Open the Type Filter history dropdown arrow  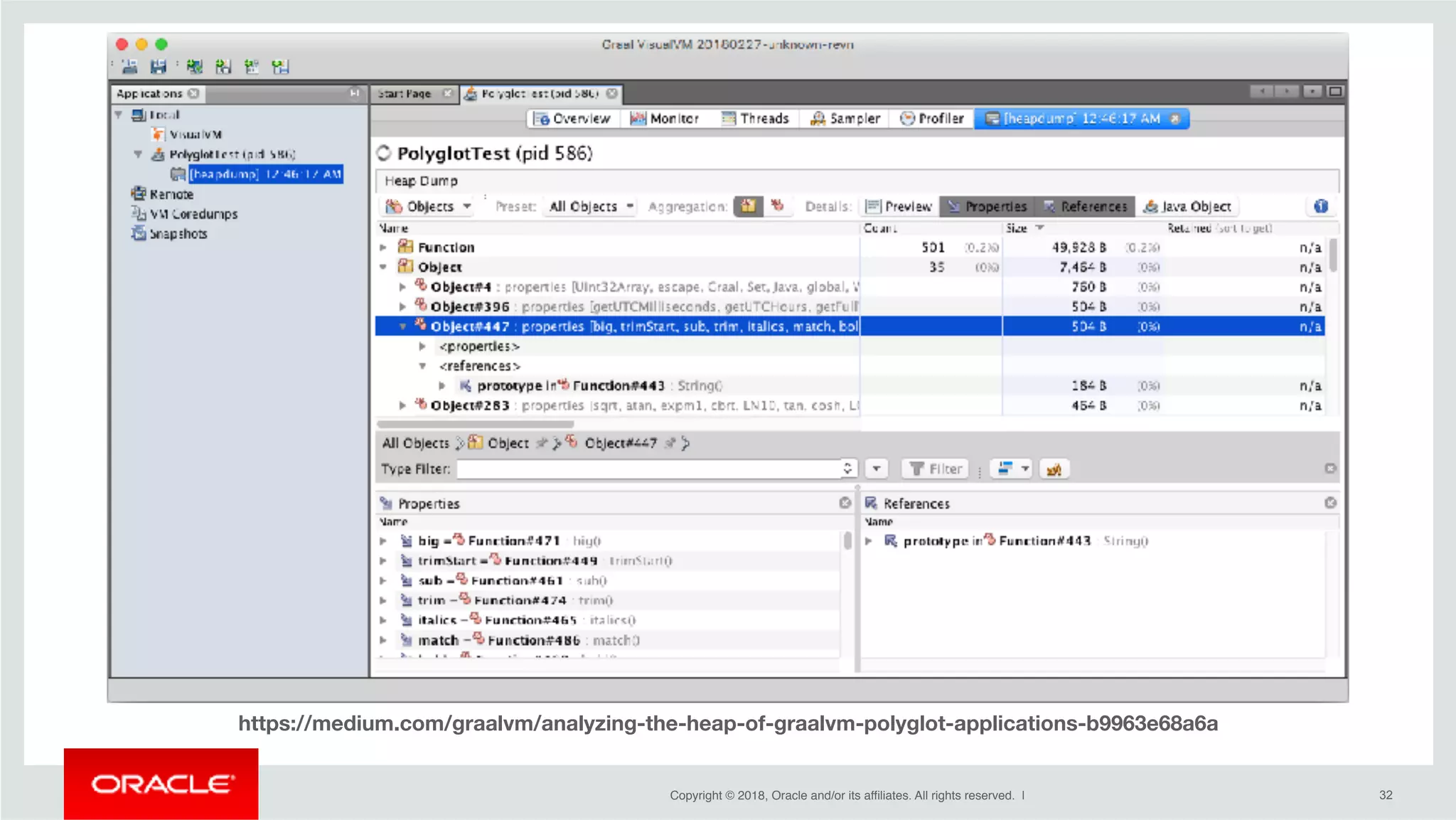[876, 469]
